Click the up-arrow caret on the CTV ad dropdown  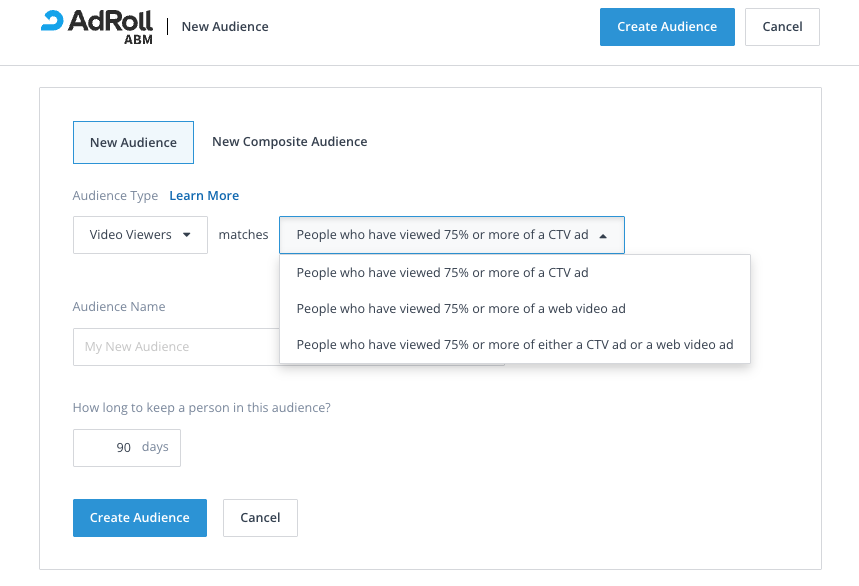coord(602,236)
